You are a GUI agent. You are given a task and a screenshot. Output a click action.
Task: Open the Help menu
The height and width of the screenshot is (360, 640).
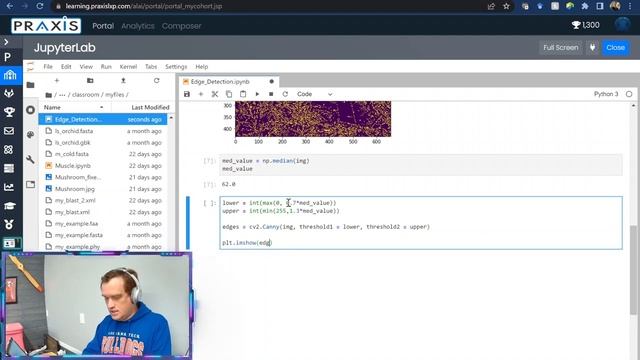coord(202,67)
